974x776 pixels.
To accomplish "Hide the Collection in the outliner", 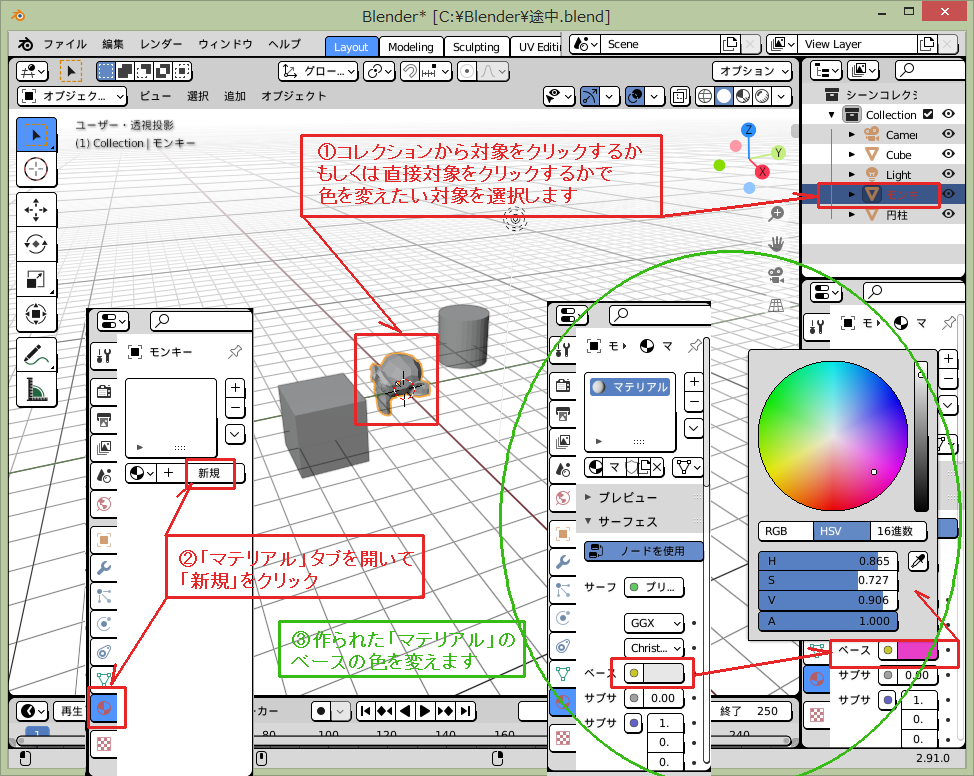I will coord(949,114).
